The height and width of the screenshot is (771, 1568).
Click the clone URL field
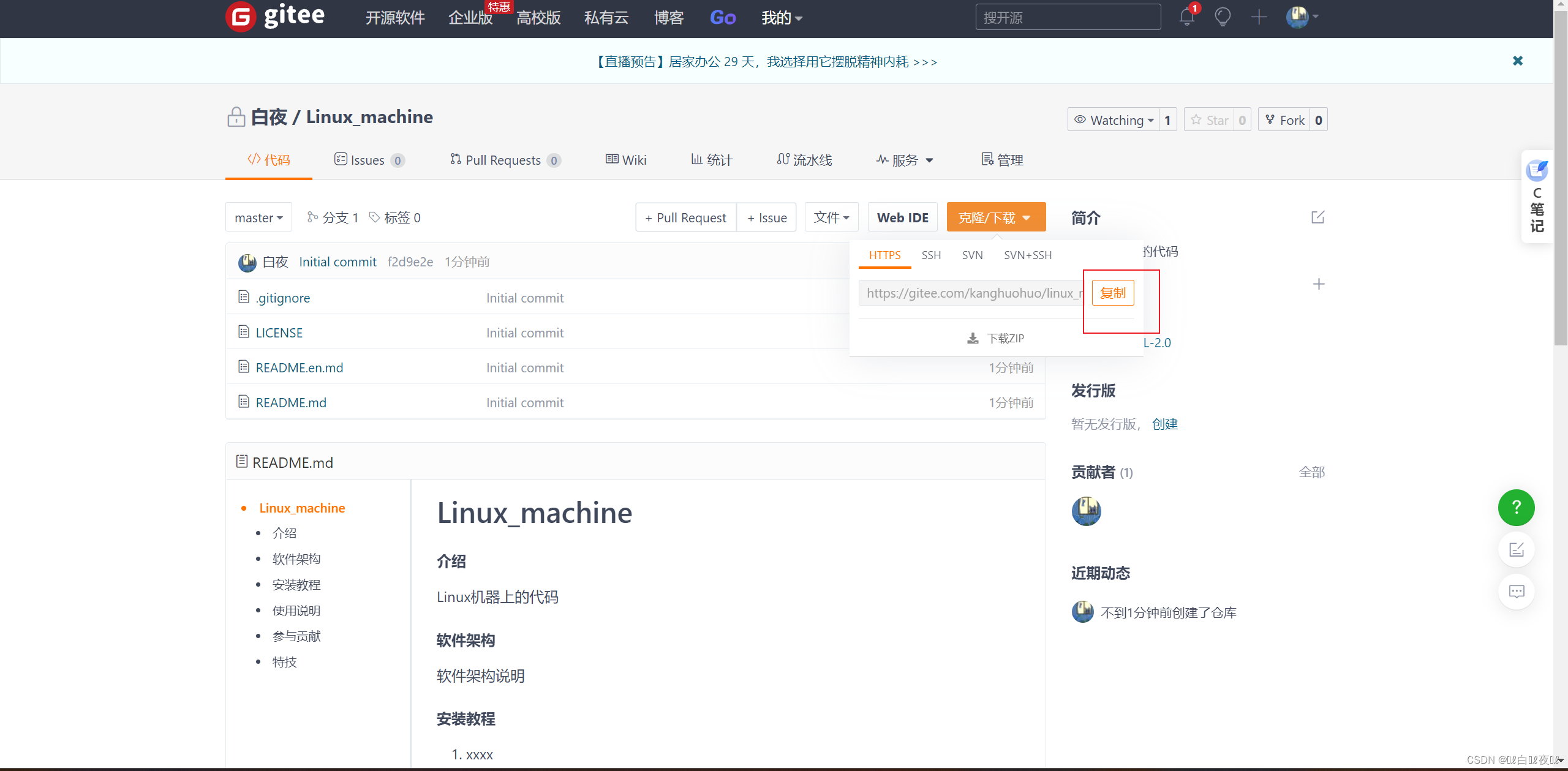[971, 293]
